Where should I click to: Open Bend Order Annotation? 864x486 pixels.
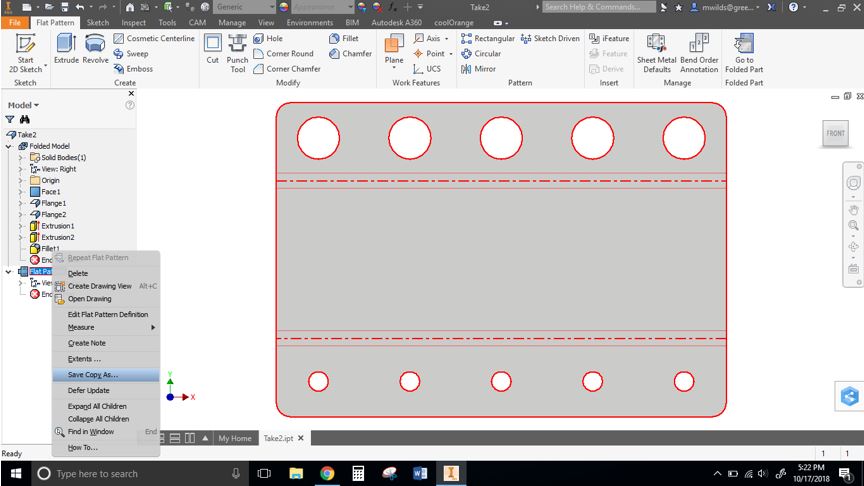click(x=699, y=53)
